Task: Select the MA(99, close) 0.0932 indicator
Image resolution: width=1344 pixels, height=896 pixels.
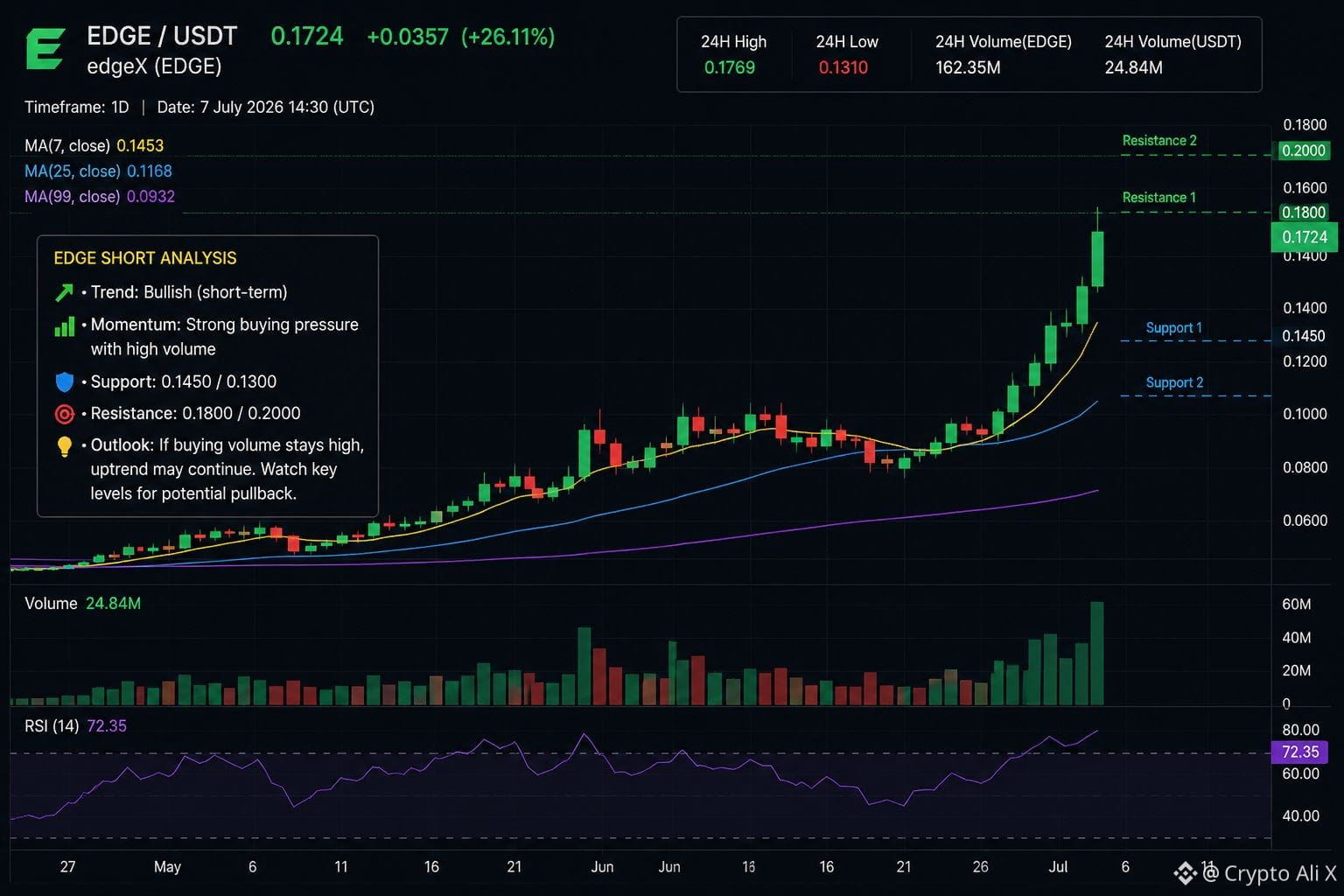Action: (100, 196)
